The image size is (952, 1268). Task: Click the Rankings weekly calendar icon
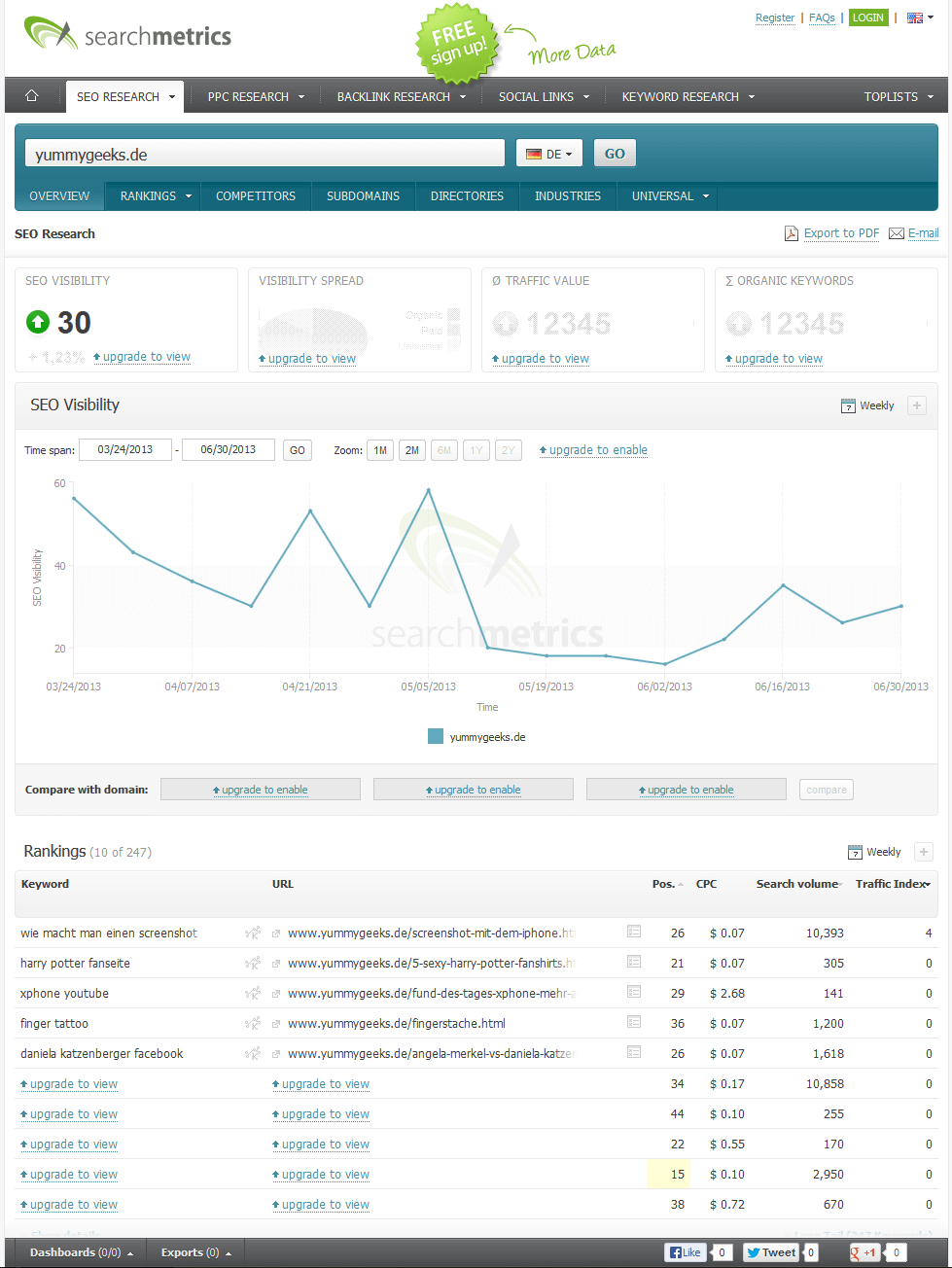855,853
